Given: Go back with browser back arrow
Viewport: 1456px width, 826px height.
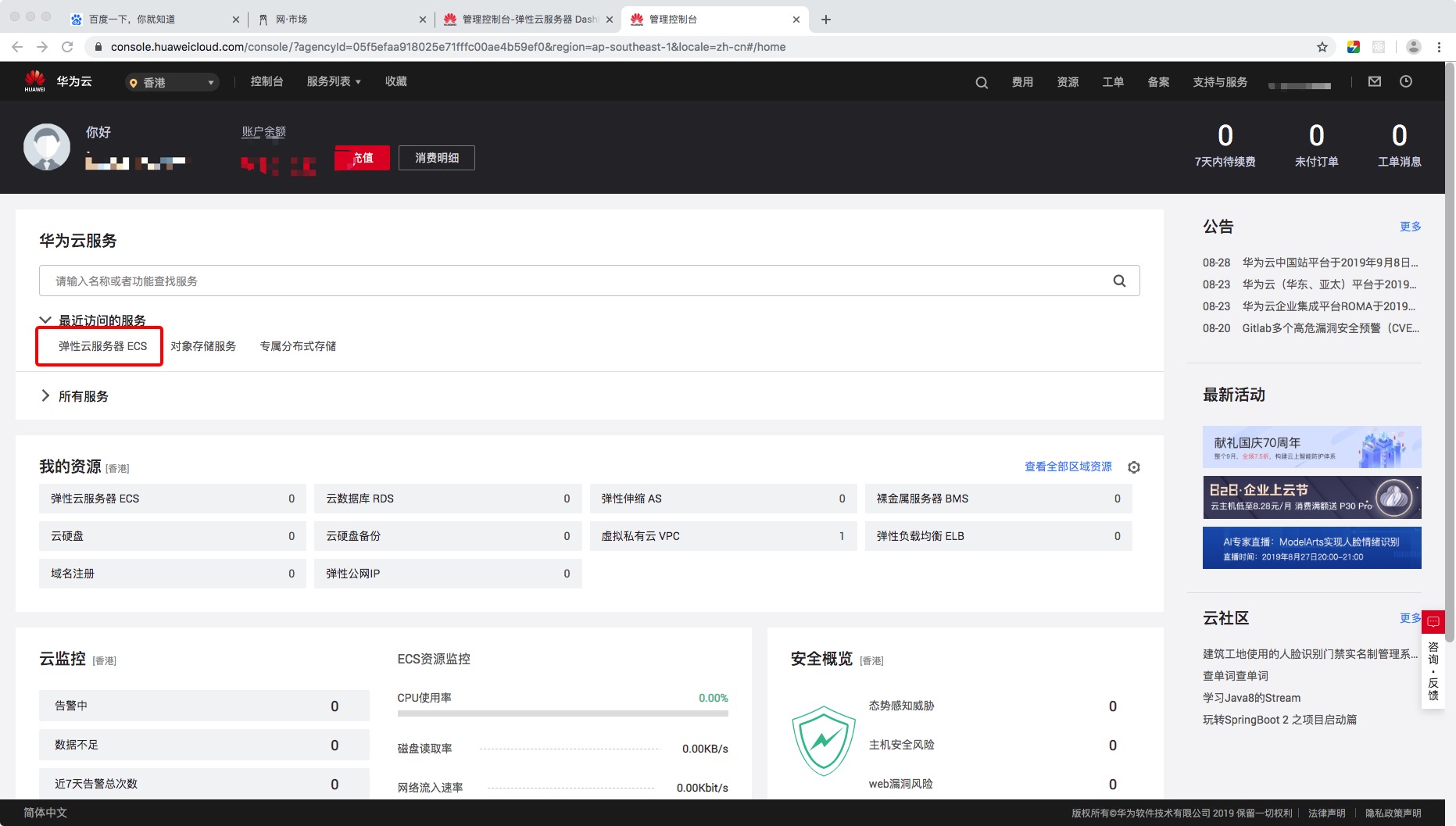Looking at the screenshot, I should (17, 47).
